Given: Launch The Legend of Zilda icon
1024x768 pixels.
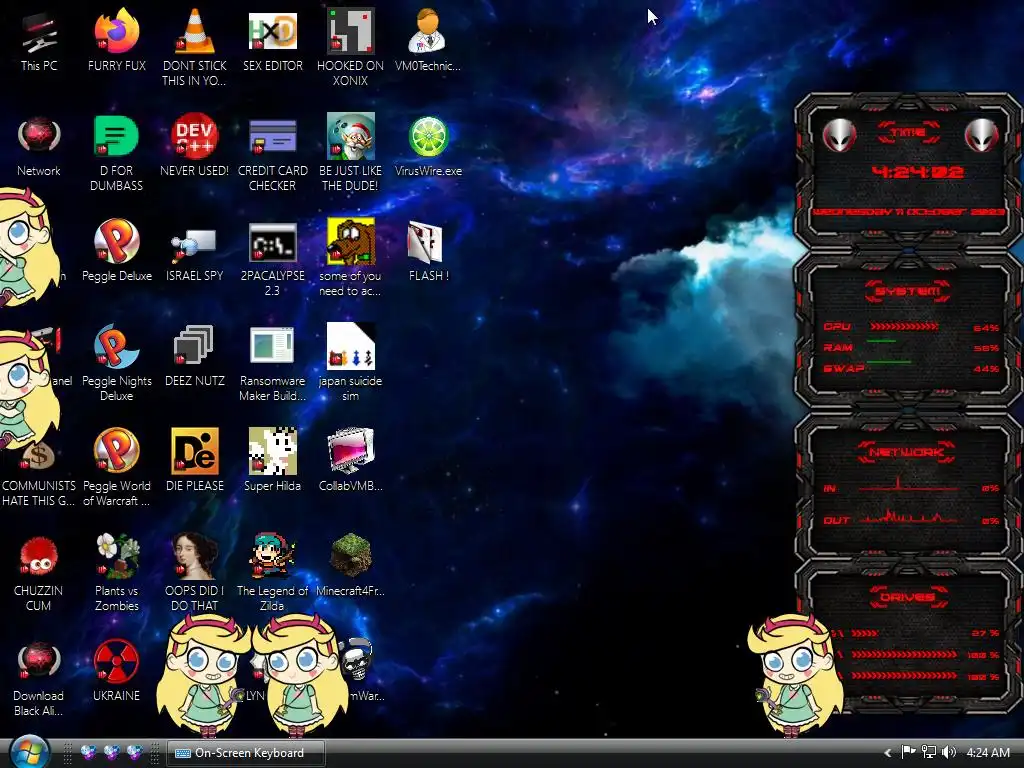Looking at the screenshot, I should click(272, 556).
